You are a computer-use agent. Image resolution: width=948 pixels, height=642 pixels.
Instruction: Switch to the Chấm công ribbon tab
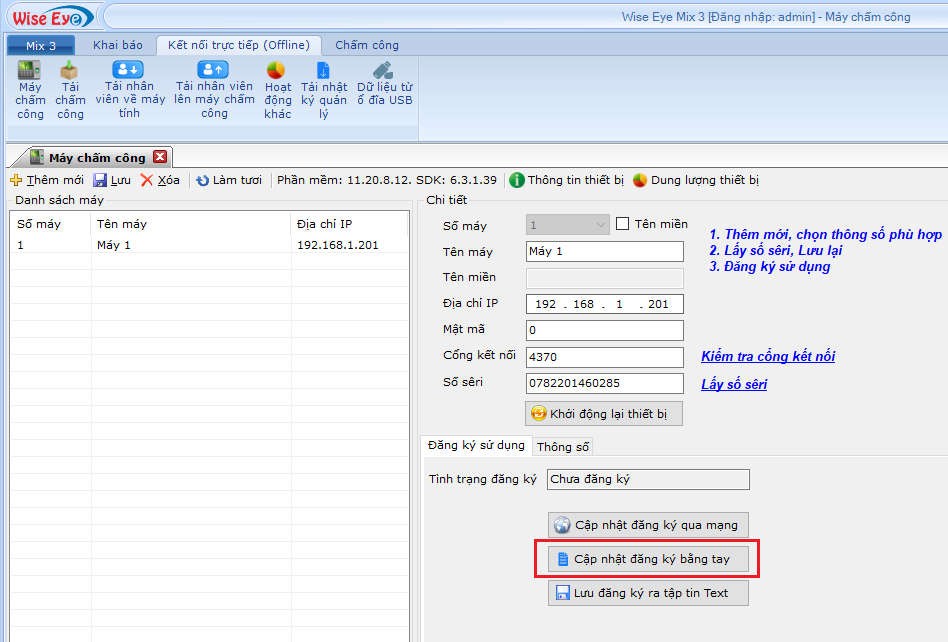click(366, 45)
